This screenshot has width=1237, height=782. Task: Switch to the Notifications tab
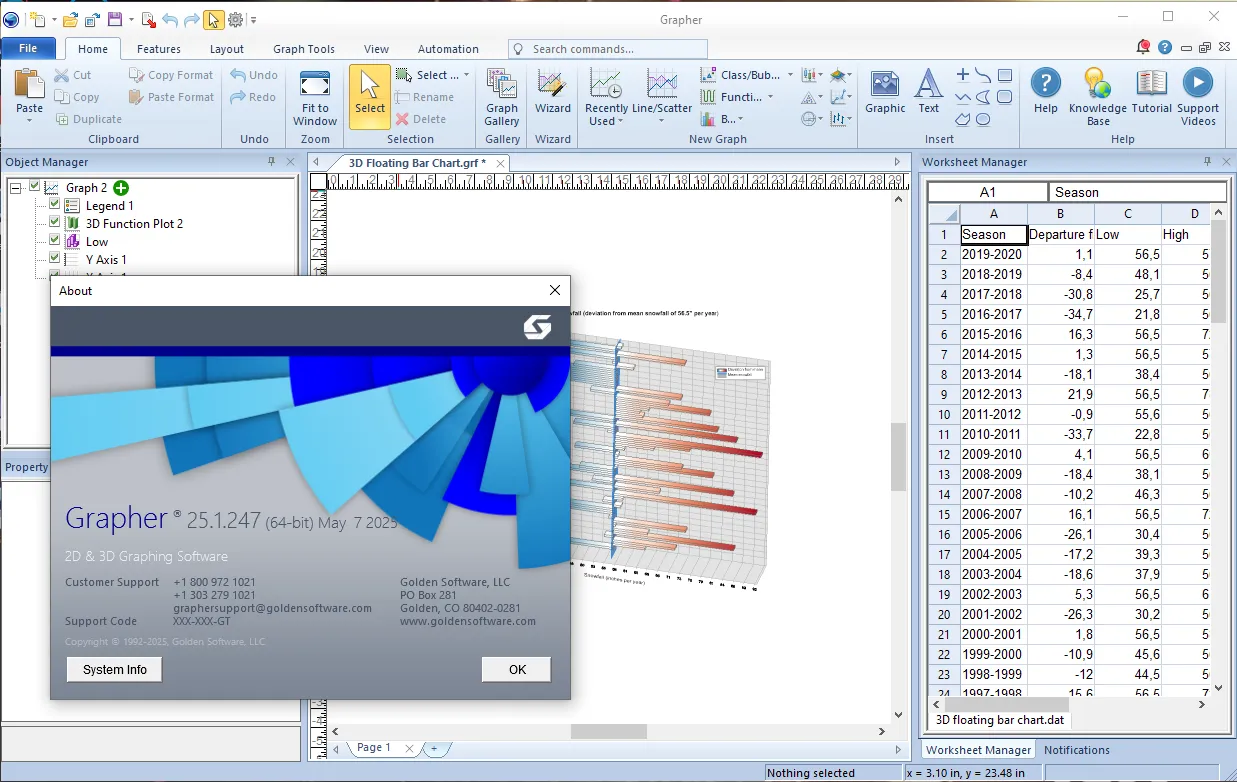1077,750
